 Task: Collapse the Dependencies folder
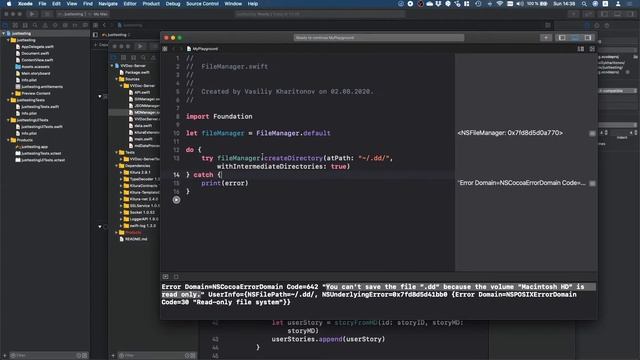[x=117, y=166]
